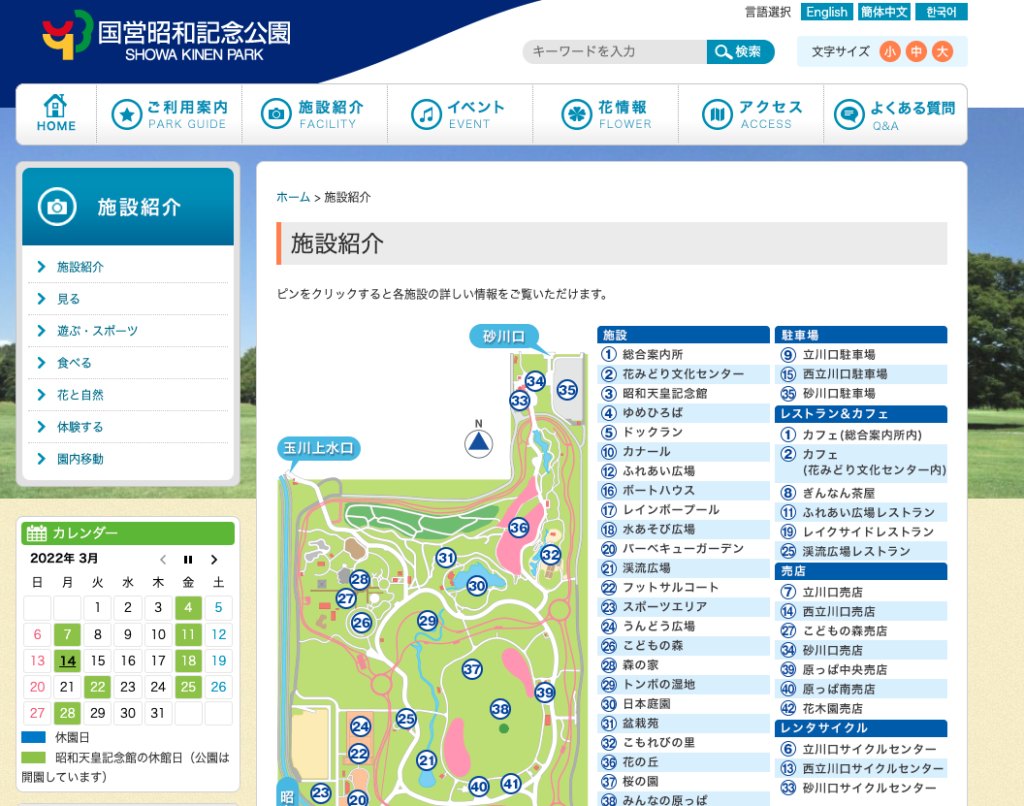The width and height of the screenshot is (1024, 806).
Task: Go to previous month in calendar
Action: pyautogui.click(x=163, y=559)
